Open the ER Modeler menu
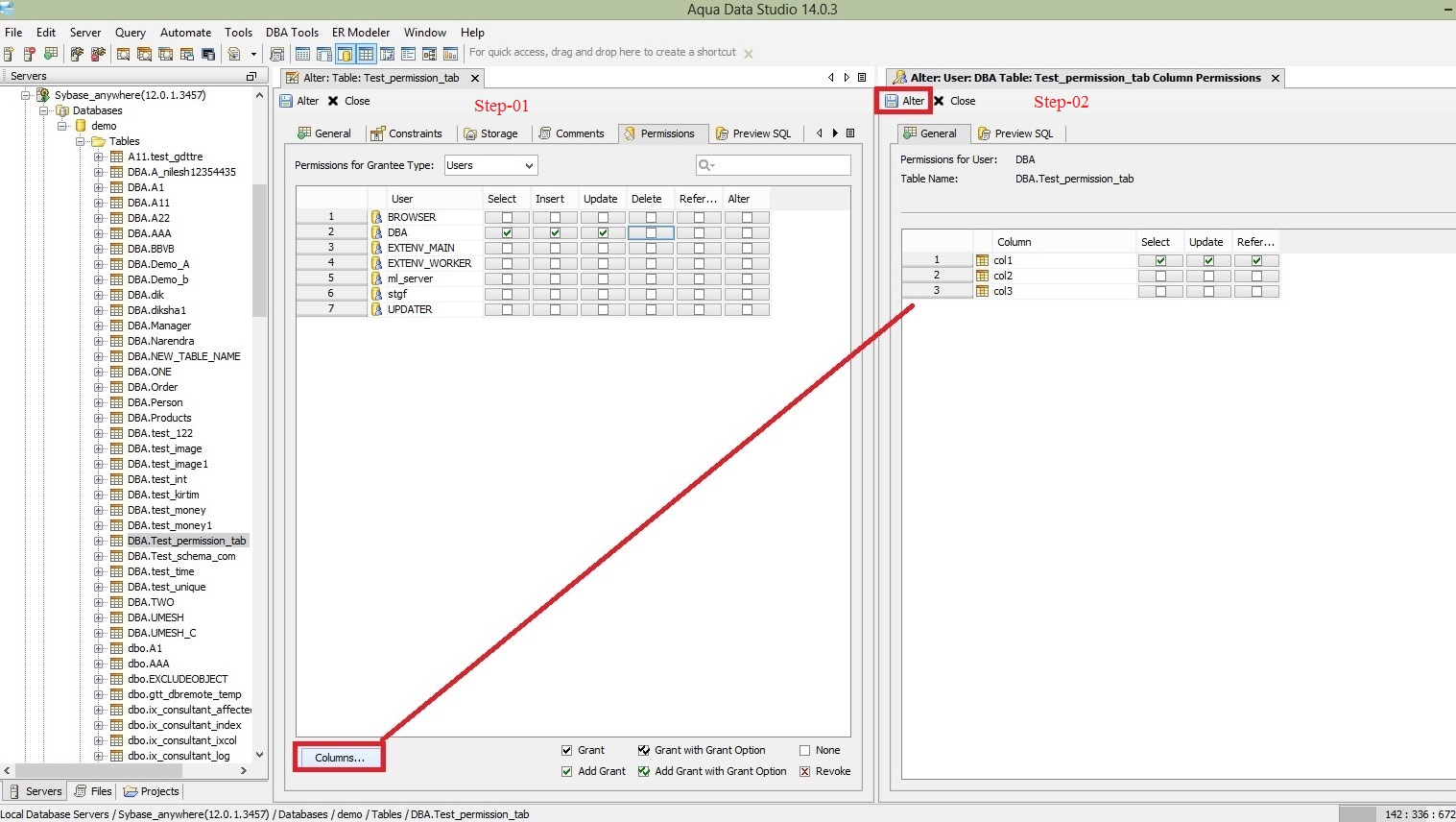 pos(361,32)
